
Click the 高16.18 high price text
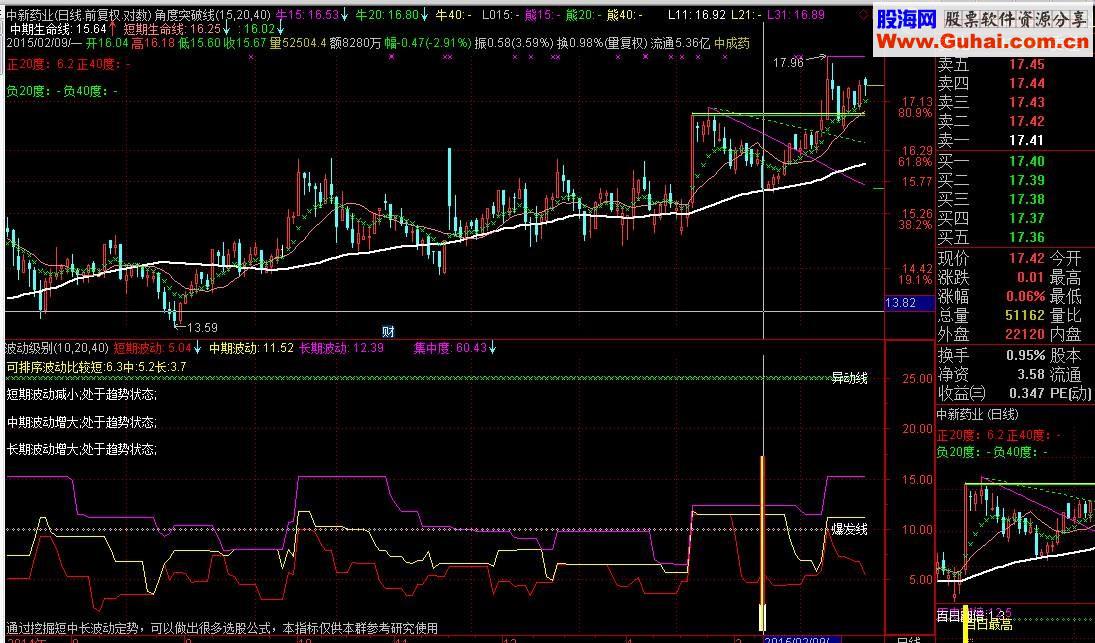(153, 43)
